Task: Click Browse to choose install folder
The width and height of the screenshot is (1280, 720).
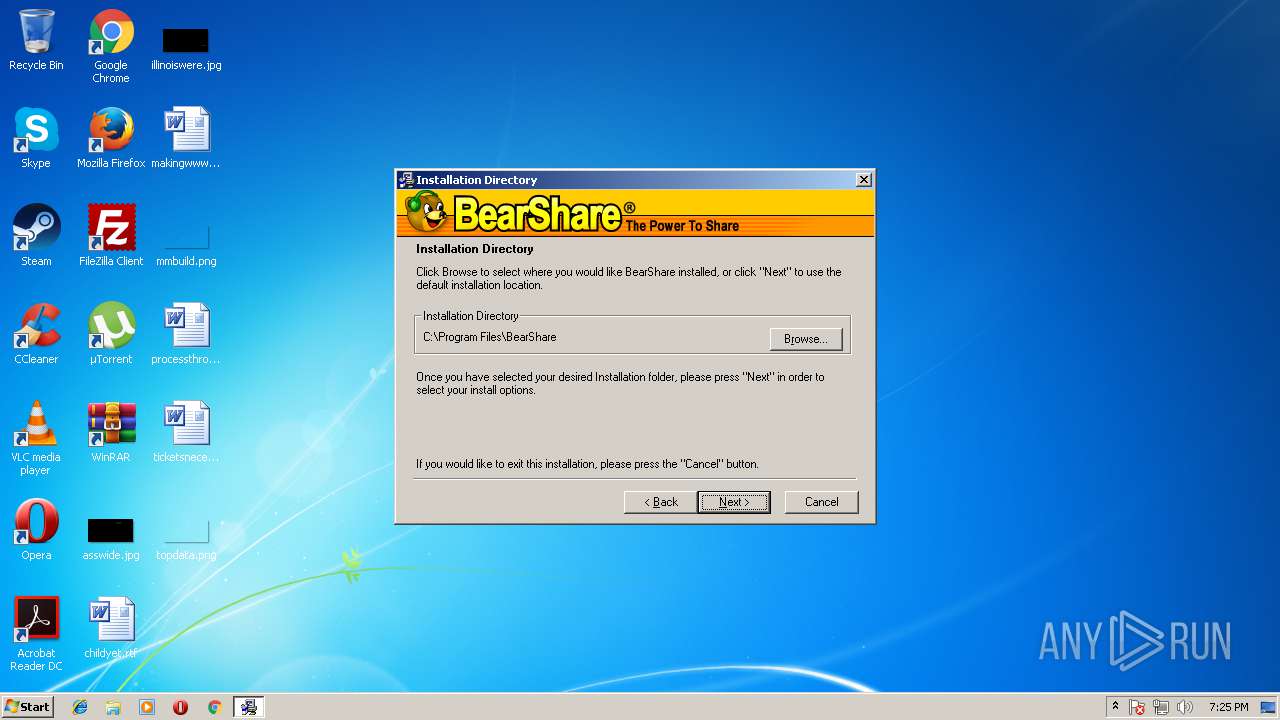Action: pyautogui.click(x=806, y=339)
